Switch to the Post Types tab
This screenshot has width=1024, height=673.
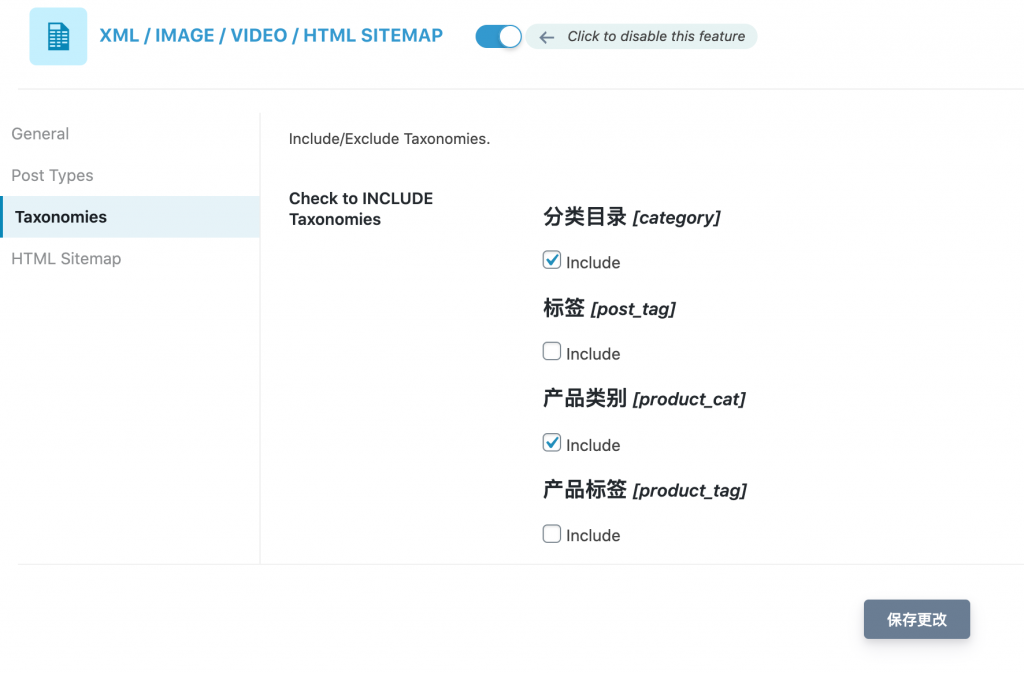click(x=52, y=176)
